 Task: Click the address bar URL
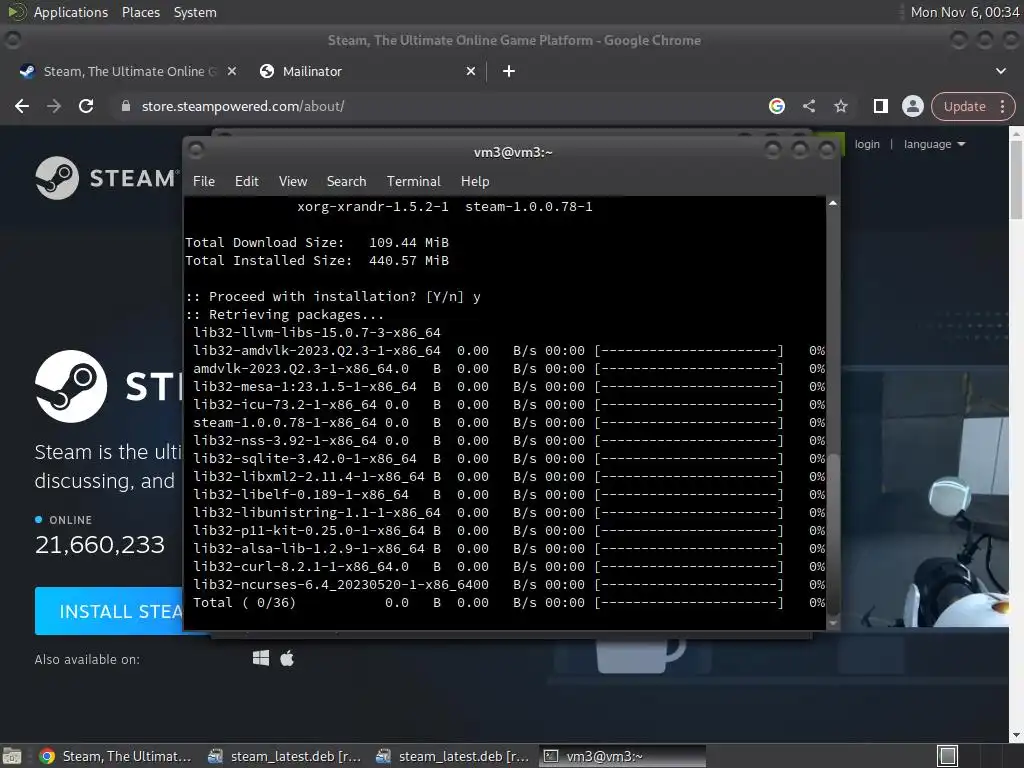(243, 106)
